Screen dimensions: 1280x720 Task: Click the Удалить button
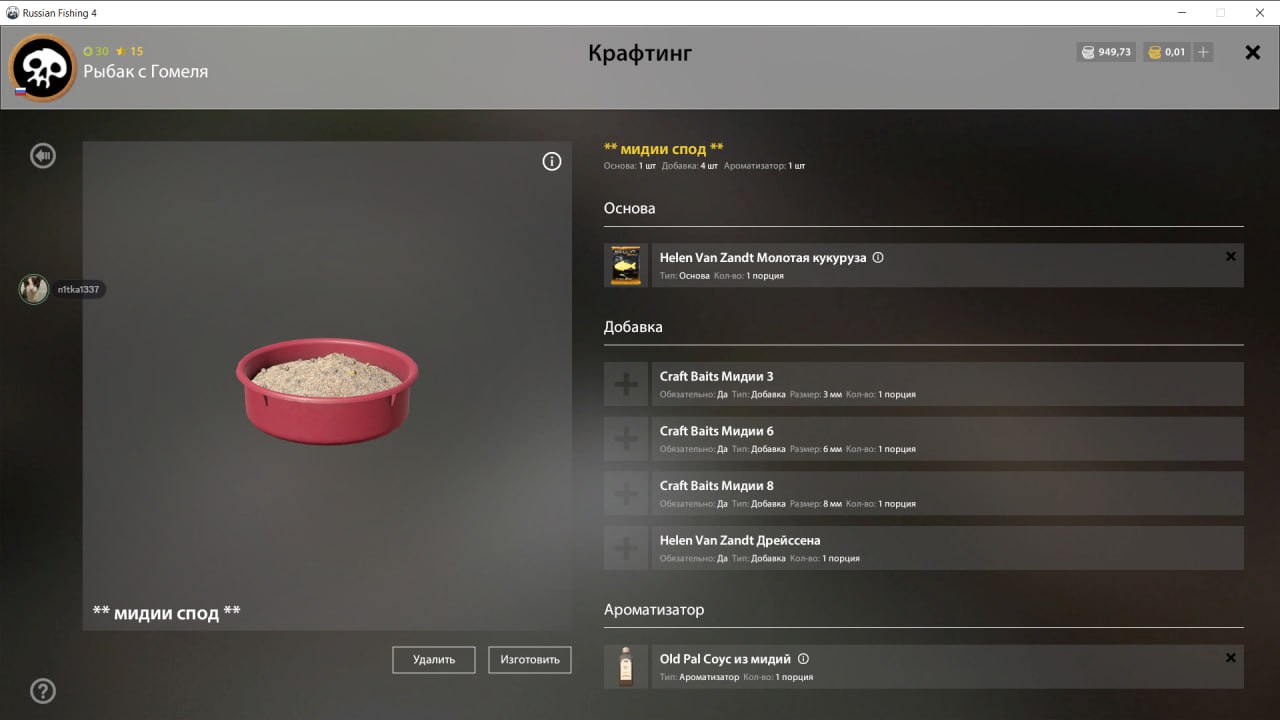(x=434, y=659)
